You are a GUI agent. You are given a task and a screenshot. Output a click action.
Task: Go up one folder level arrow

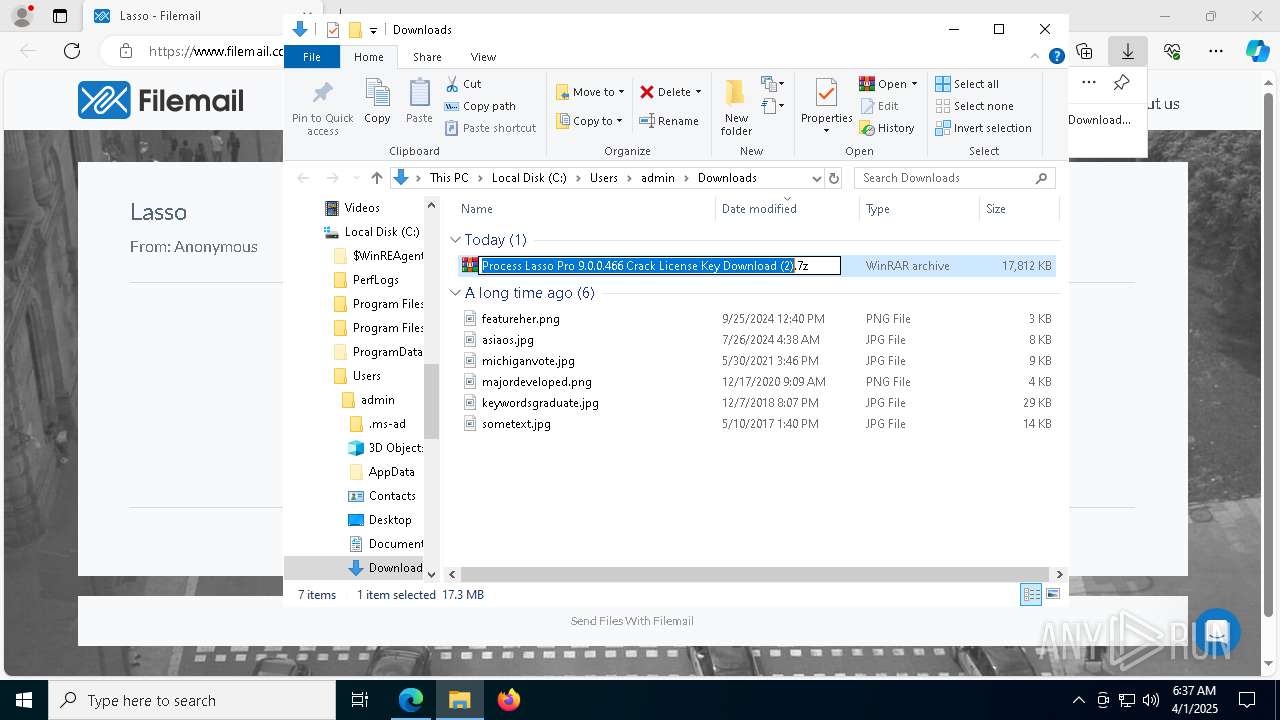(376, 178)
